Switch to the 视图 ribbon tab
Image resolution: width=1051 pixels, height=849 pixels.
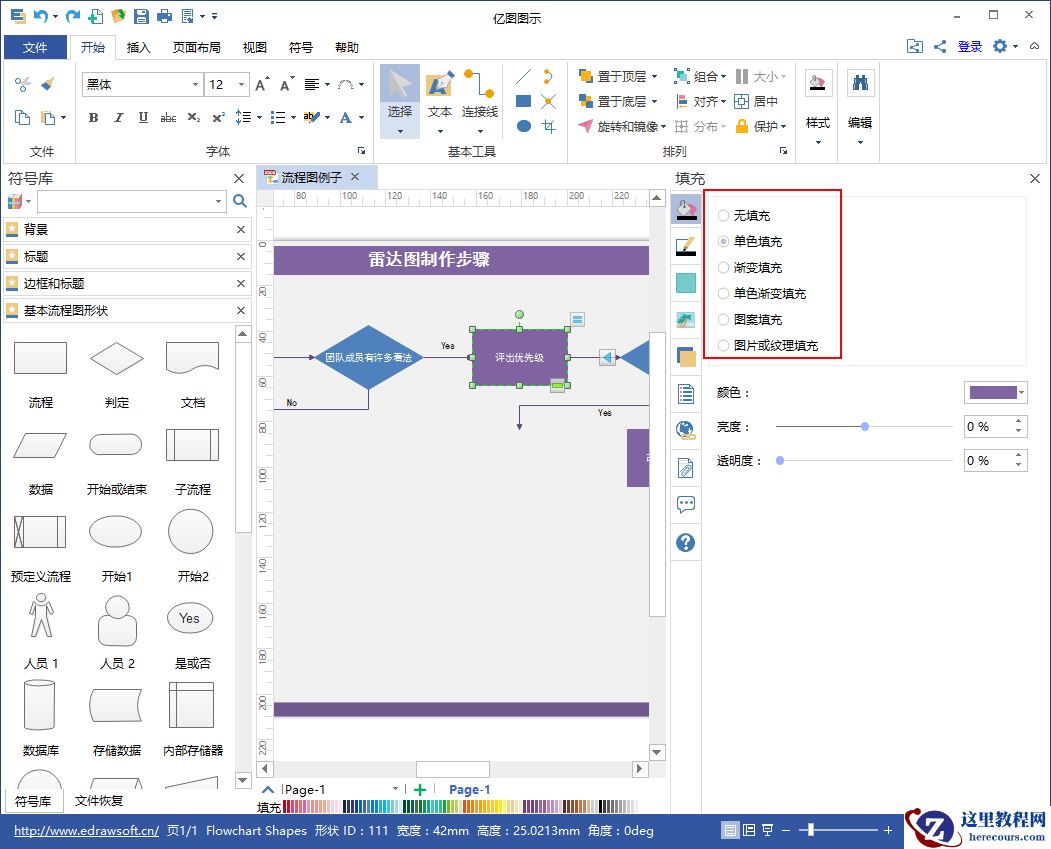click(254, 47)
